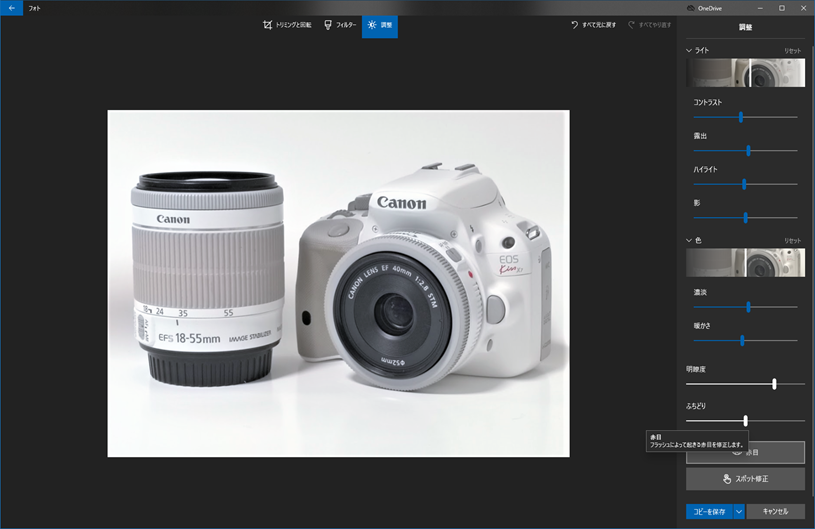Click the brightness sun icon
This screenshot has width=815, height=529.
pos(372,25)
